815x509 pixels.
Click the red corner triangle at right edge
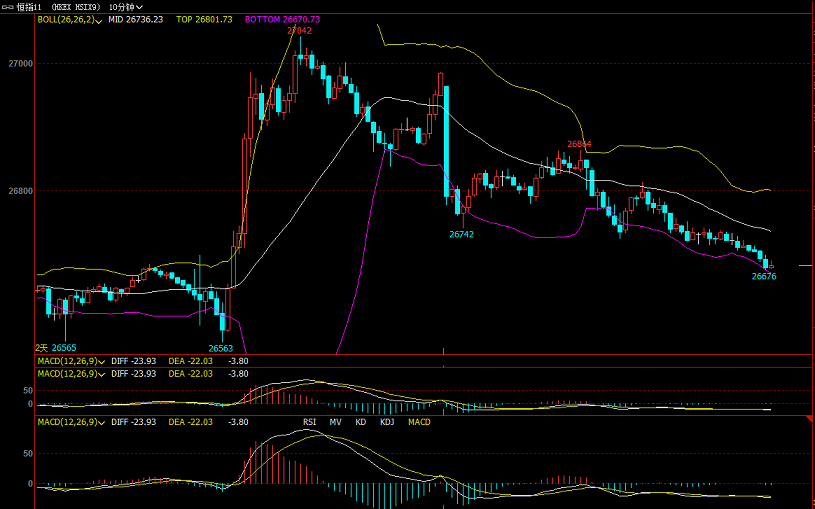tap(808, 416)
